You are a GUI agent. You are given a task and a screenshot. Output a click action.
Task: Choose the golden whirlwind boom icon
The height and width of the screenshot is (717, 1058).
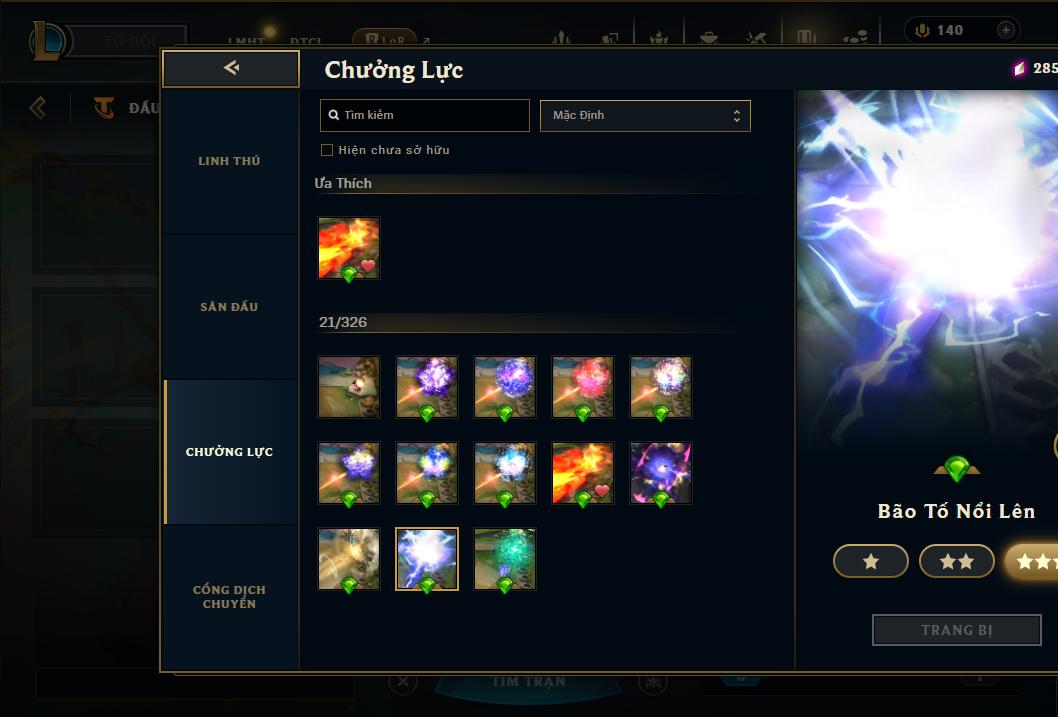tap(349, 558)
